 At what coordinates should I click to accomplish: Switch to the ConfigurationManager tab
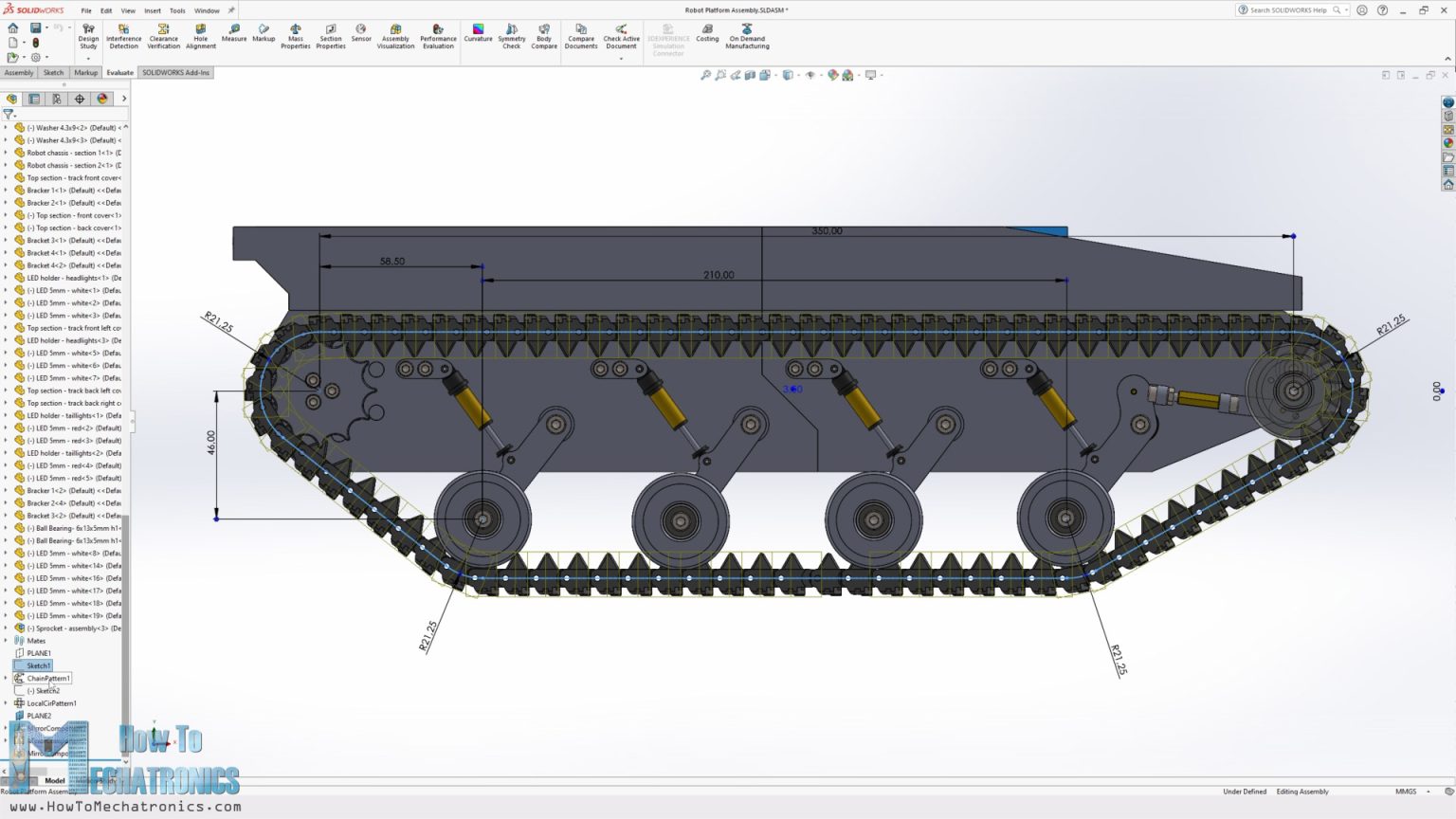57,99
